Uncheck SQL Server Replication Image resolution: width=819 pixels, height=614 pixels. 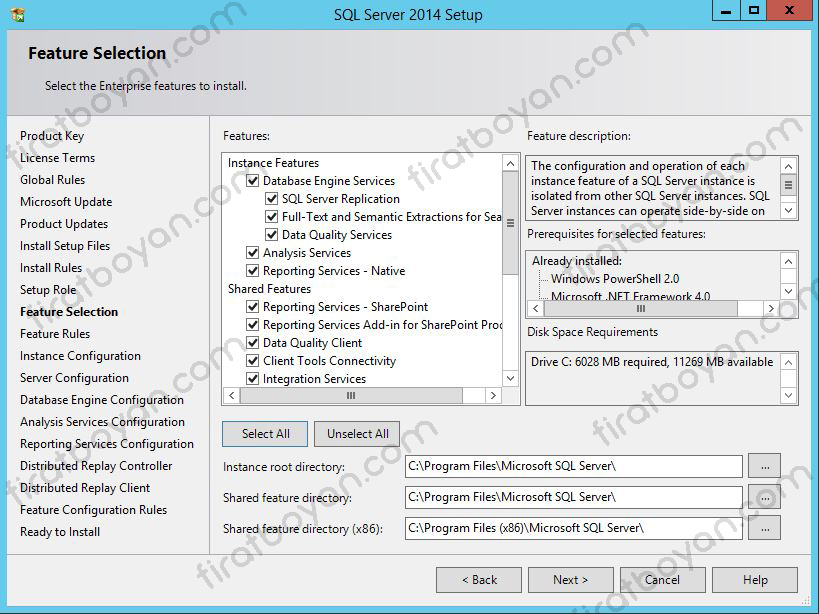[272, 199]
